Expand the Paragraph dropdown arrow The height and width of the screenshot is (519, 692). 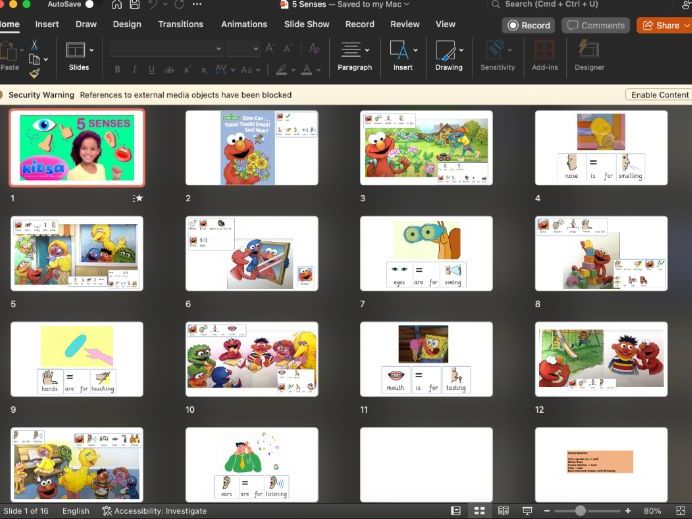tap(367, 50)
